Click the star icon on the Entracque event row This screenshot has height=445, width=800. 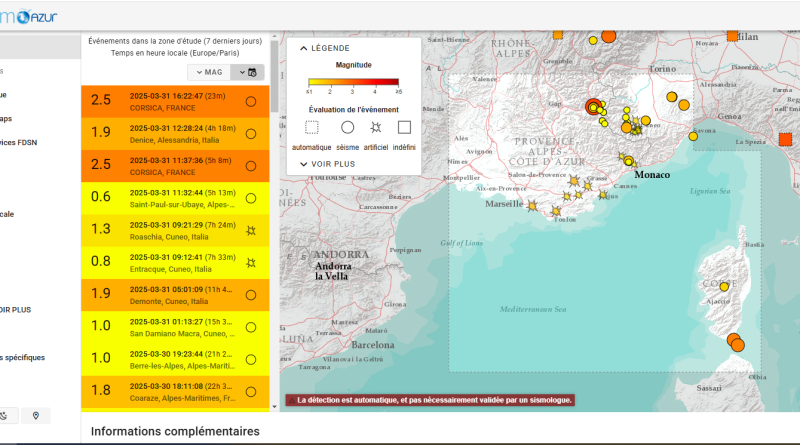click(x=251, y=262)
